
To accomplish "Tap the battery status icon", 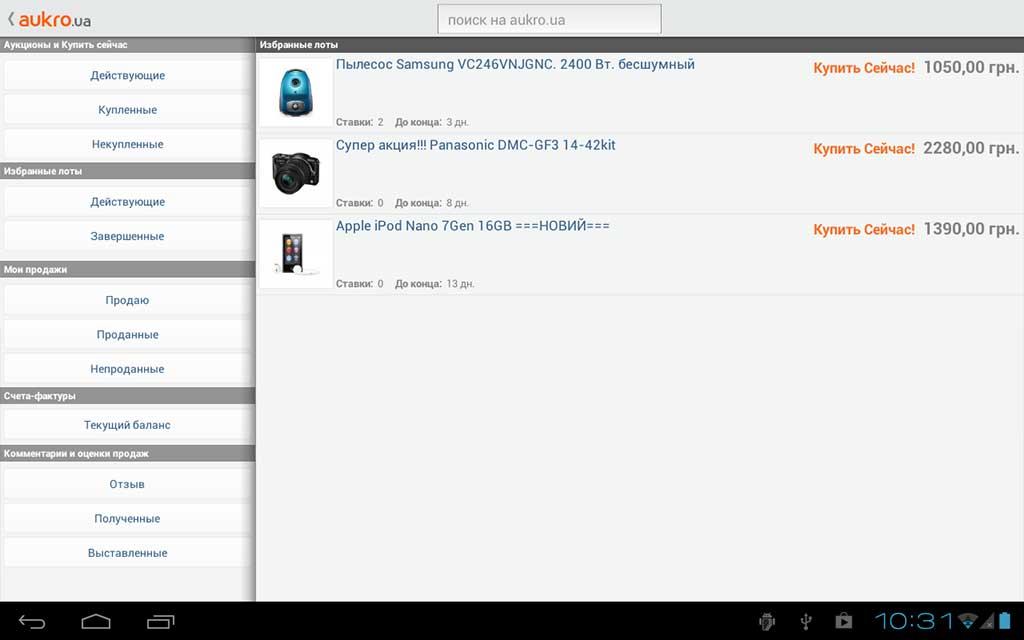I will point(1004,620).
